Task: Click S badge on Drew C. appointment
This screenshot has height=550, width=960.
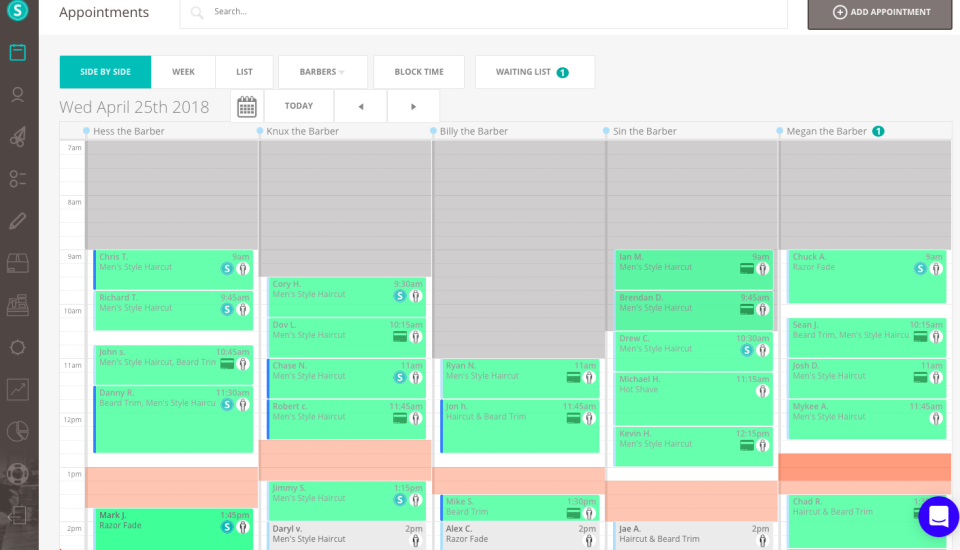Action: click(x=746, y=350)
